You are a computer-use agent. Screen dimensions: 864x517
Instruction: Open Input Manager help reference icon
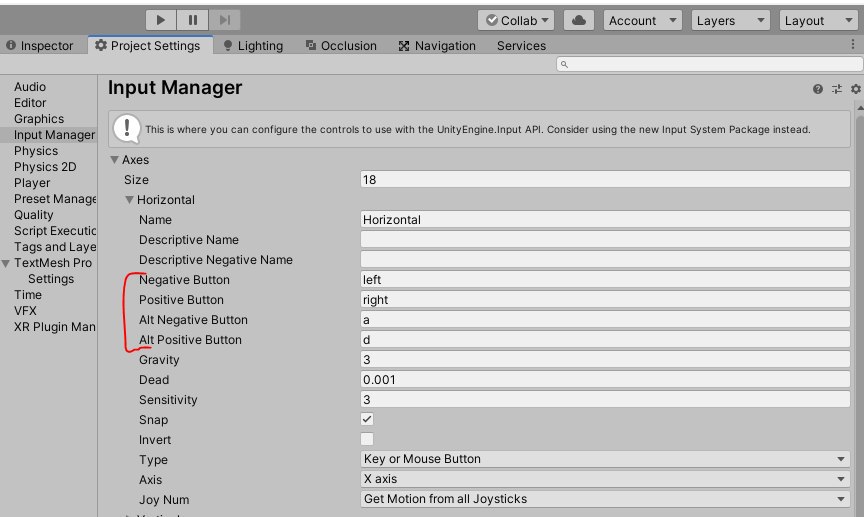tap(818, 89)
